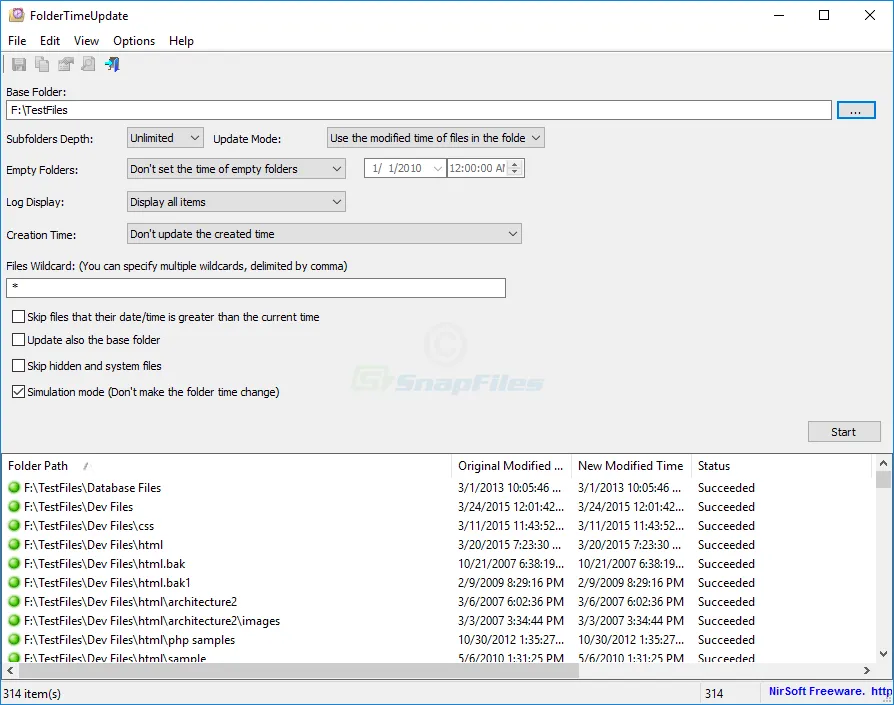Viewport: 894px width, 705px height.
Task: Click '3/1/2013 10:05:46' in Original Modified column
Action: [x=512, y=488]
